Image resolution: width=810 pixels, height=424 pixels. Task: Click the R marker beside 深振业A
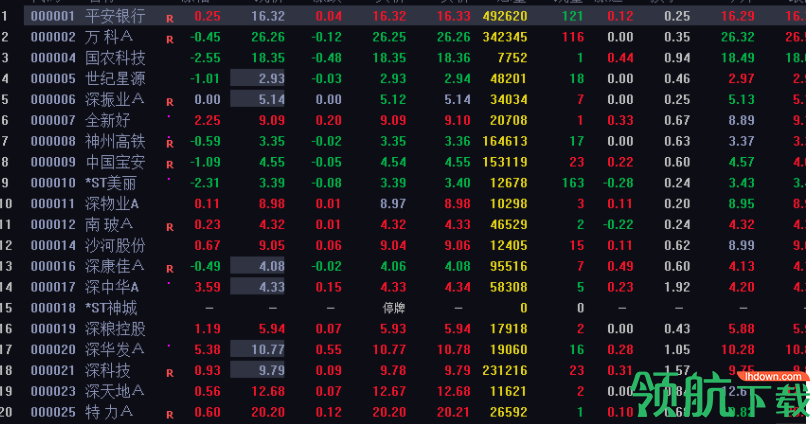pos(170,102)
